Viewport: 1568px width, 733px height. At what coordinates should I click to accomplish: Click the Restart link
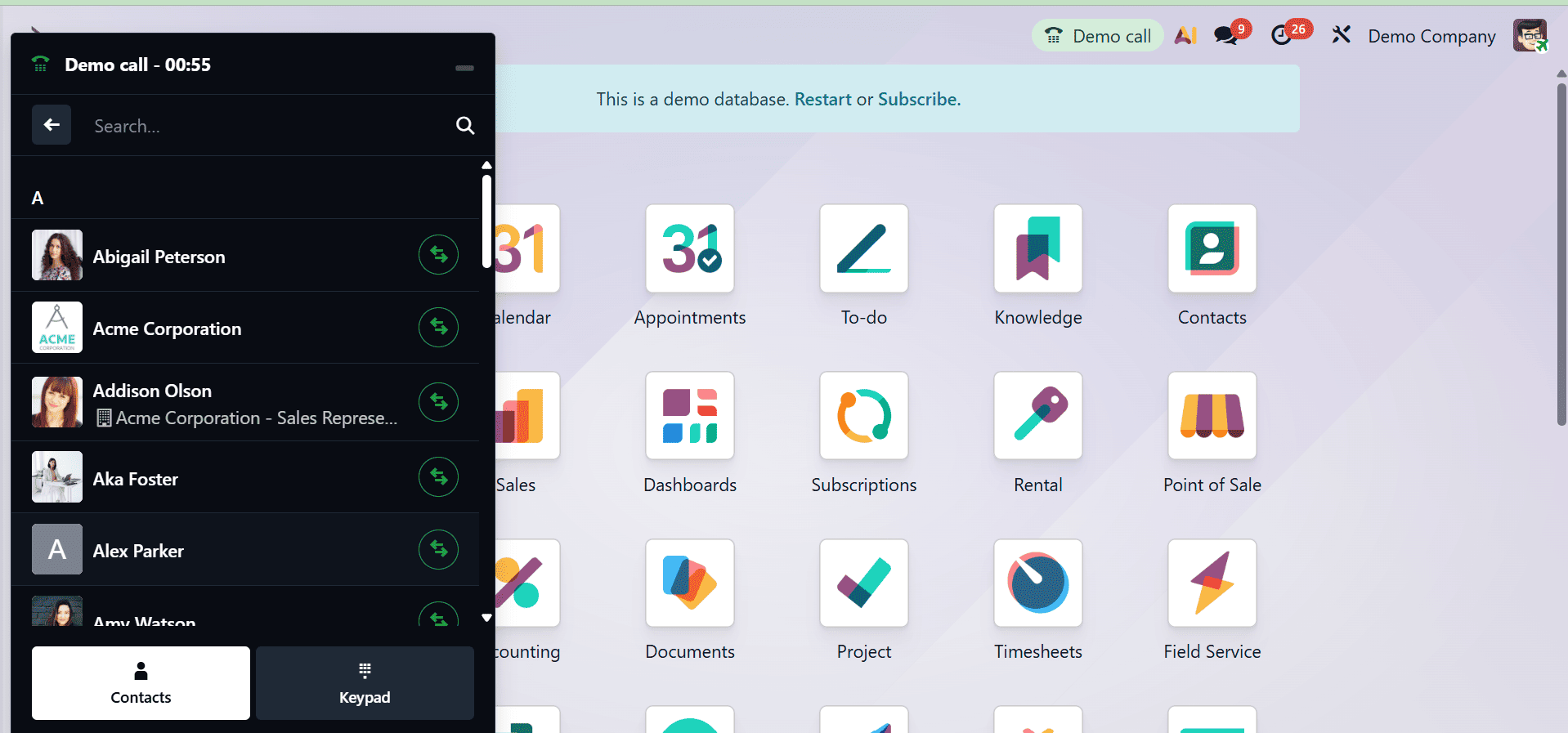click(x=822, y=100)
